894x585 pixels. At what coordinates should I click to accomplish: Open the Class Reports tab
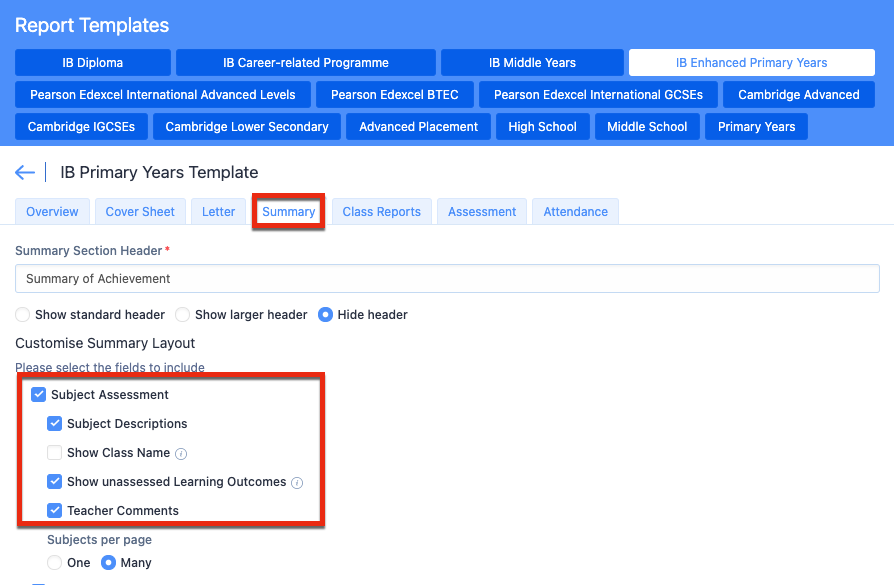click(381, 212)
